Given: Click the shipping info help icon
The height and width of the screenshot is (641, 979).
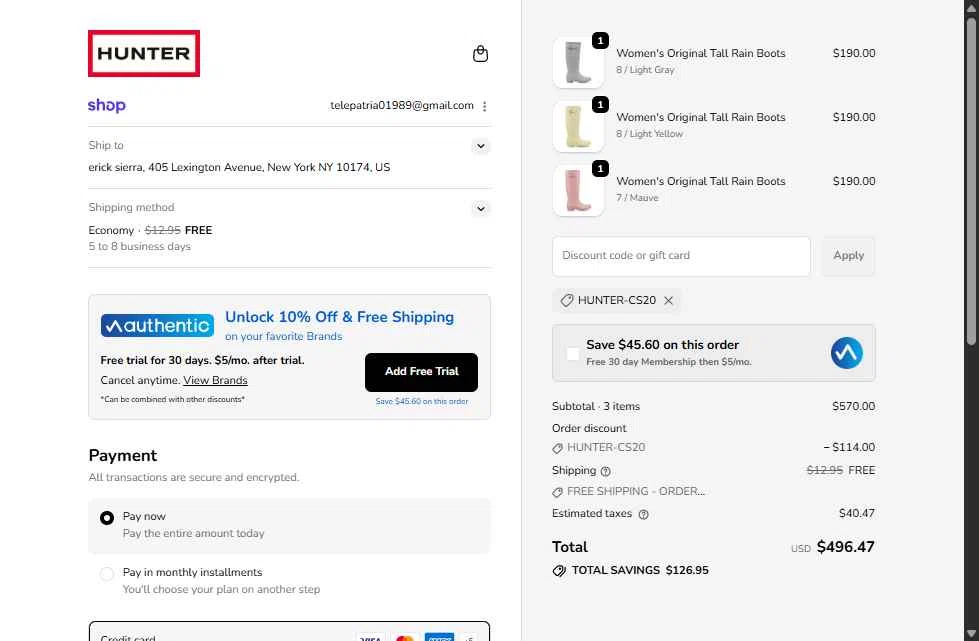Looking at the screenshot, I should click(606, 471).
